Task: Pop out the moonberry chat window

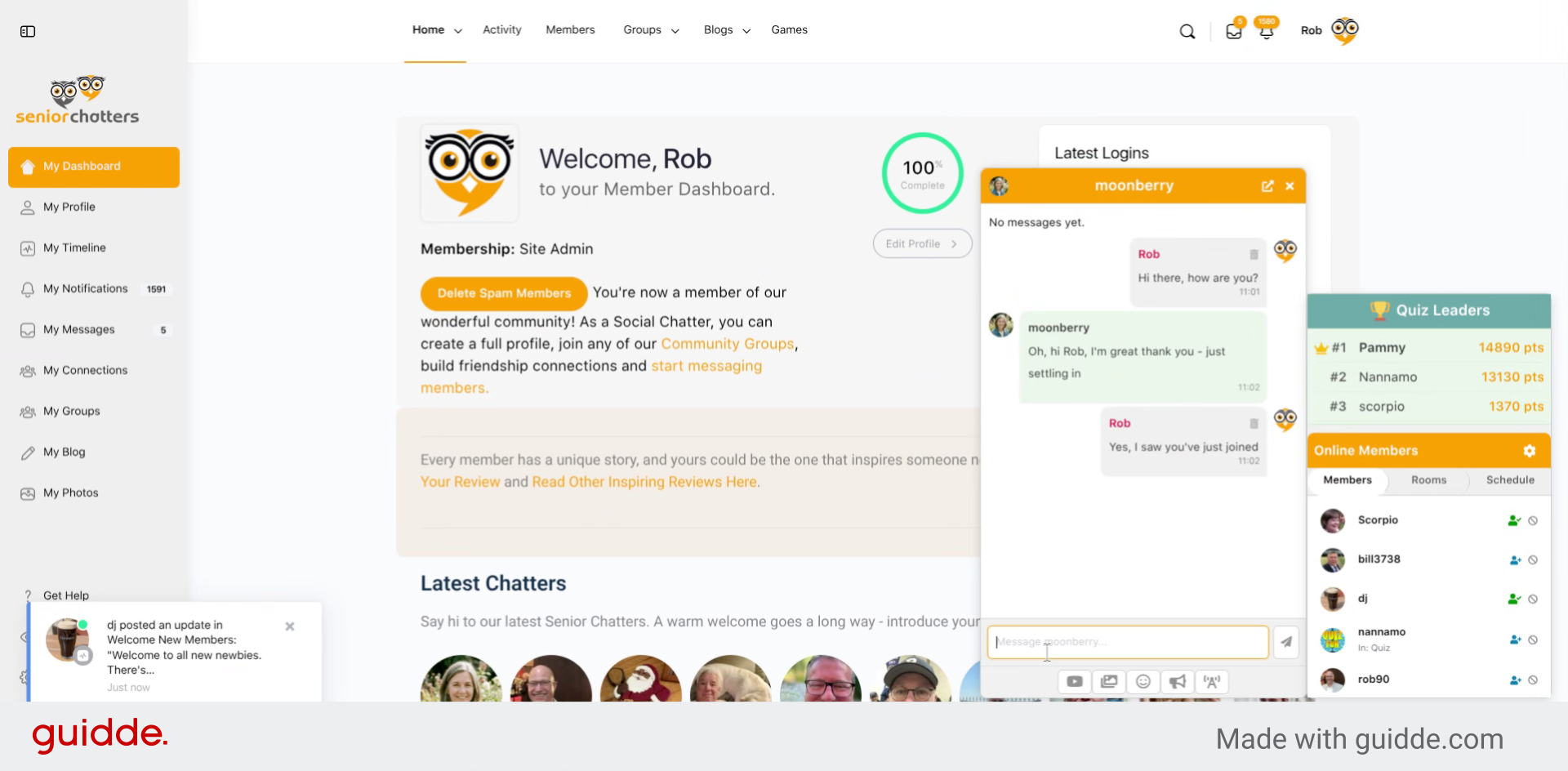Action: (1267, 186)
